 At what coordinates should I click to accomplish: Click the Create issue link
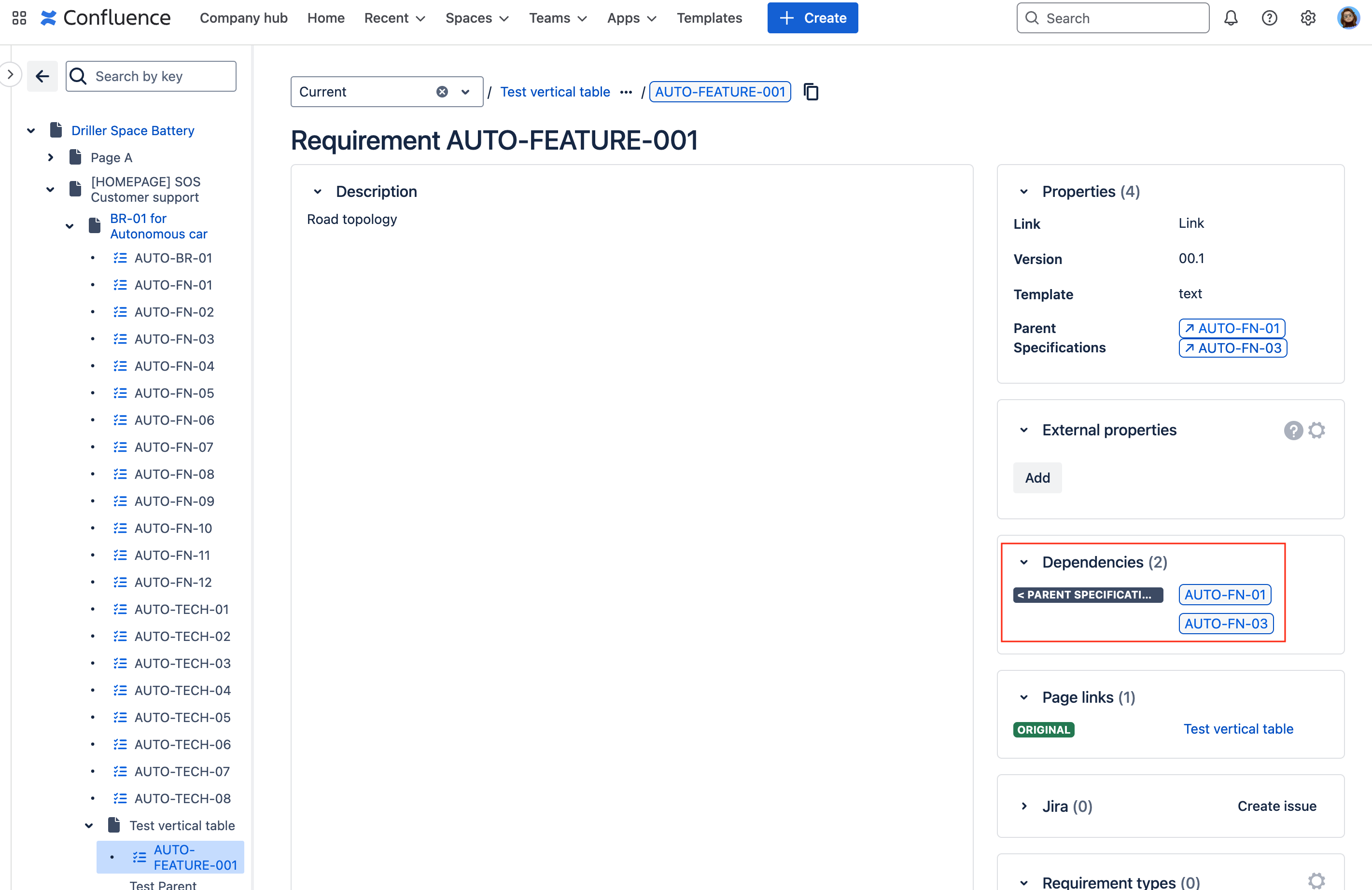[x=1276, y=806]
